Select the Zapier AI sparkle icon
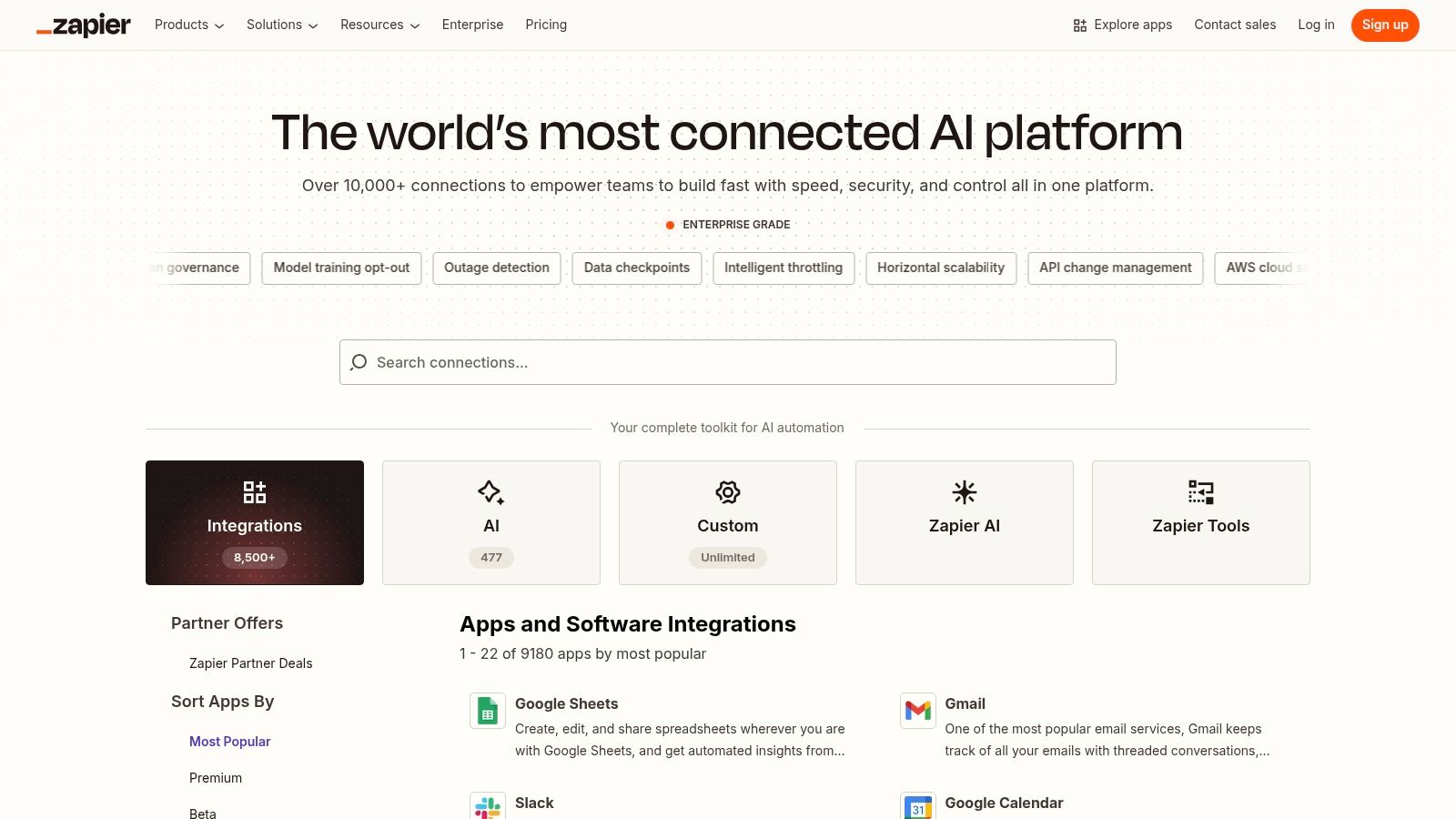The width and height of the screenshot is (1456, 819). click(964, 492)
